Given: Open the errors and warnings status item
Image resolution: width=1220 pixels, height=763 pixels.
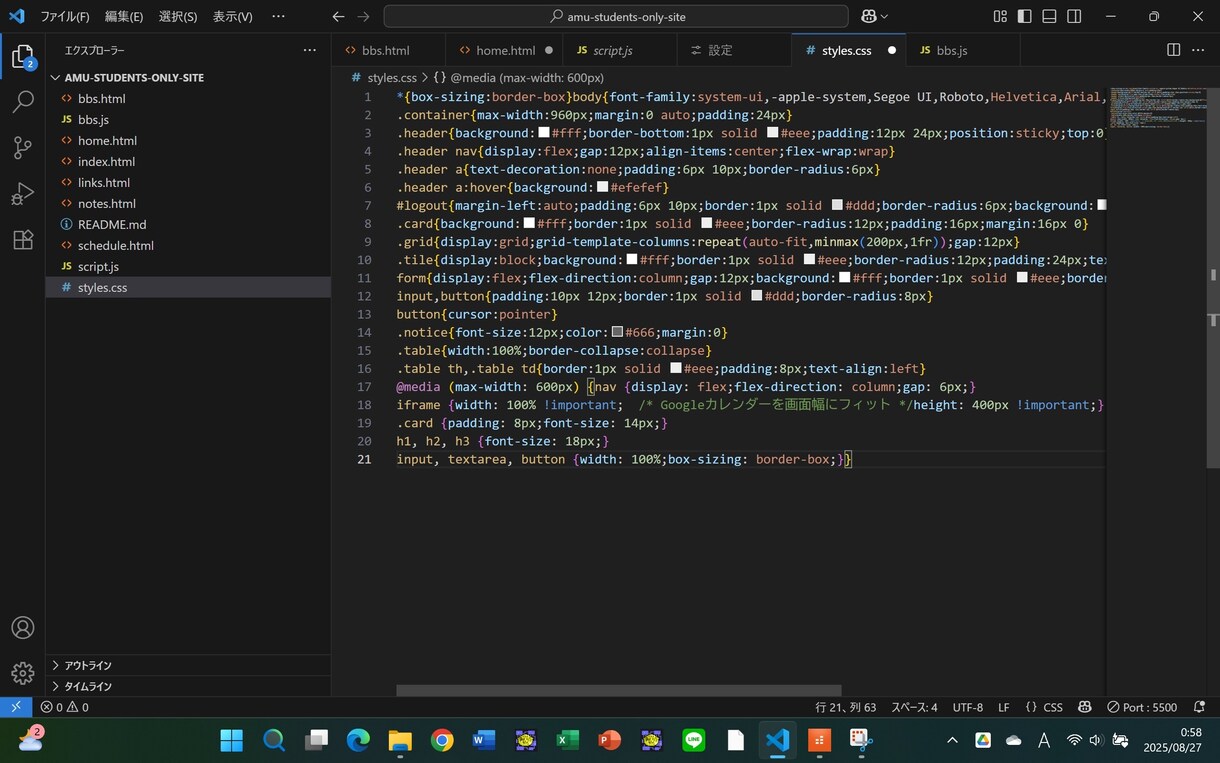Looking at the screenshot, I should pos(64,707).
